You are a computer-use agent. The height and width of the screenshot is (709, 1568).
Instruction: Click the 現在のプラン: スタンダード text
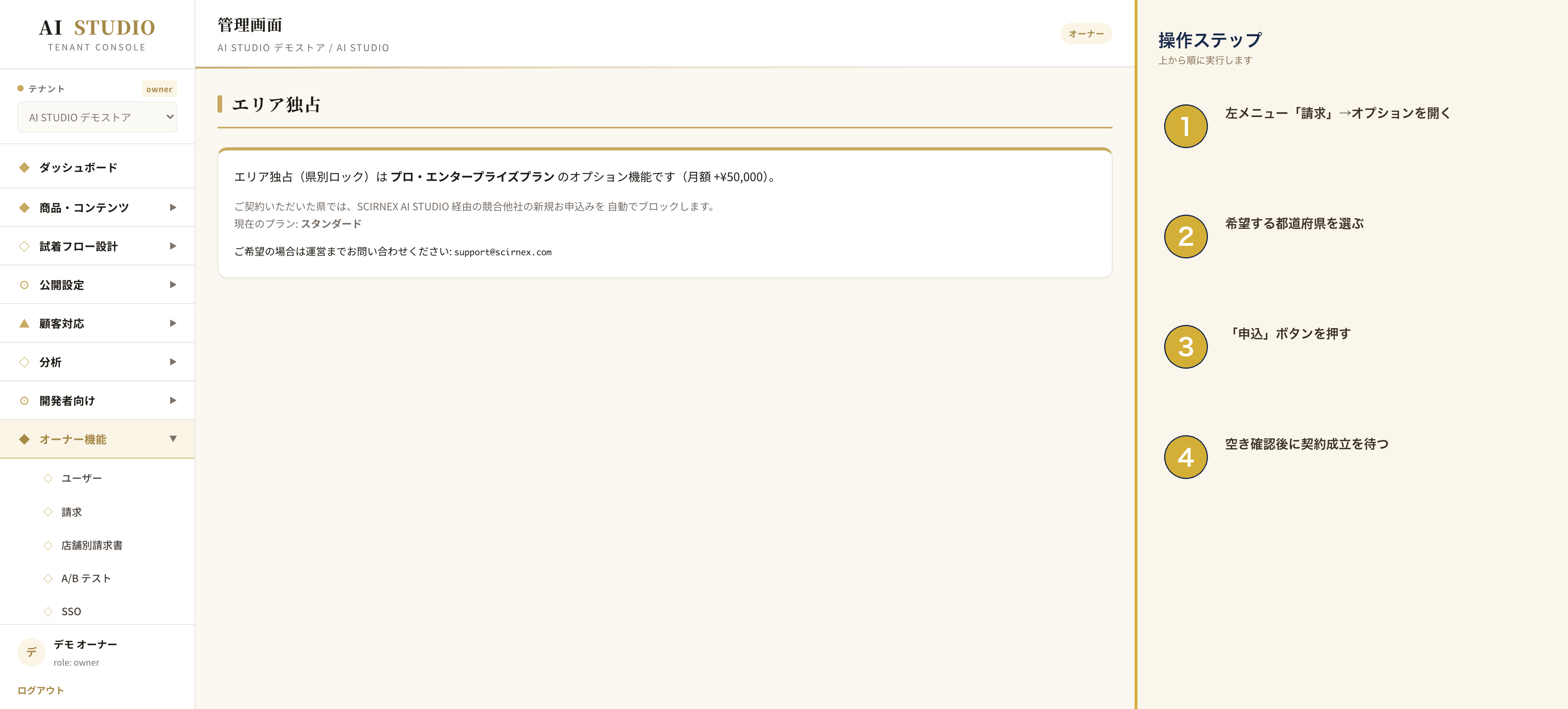tap(298, 224)
